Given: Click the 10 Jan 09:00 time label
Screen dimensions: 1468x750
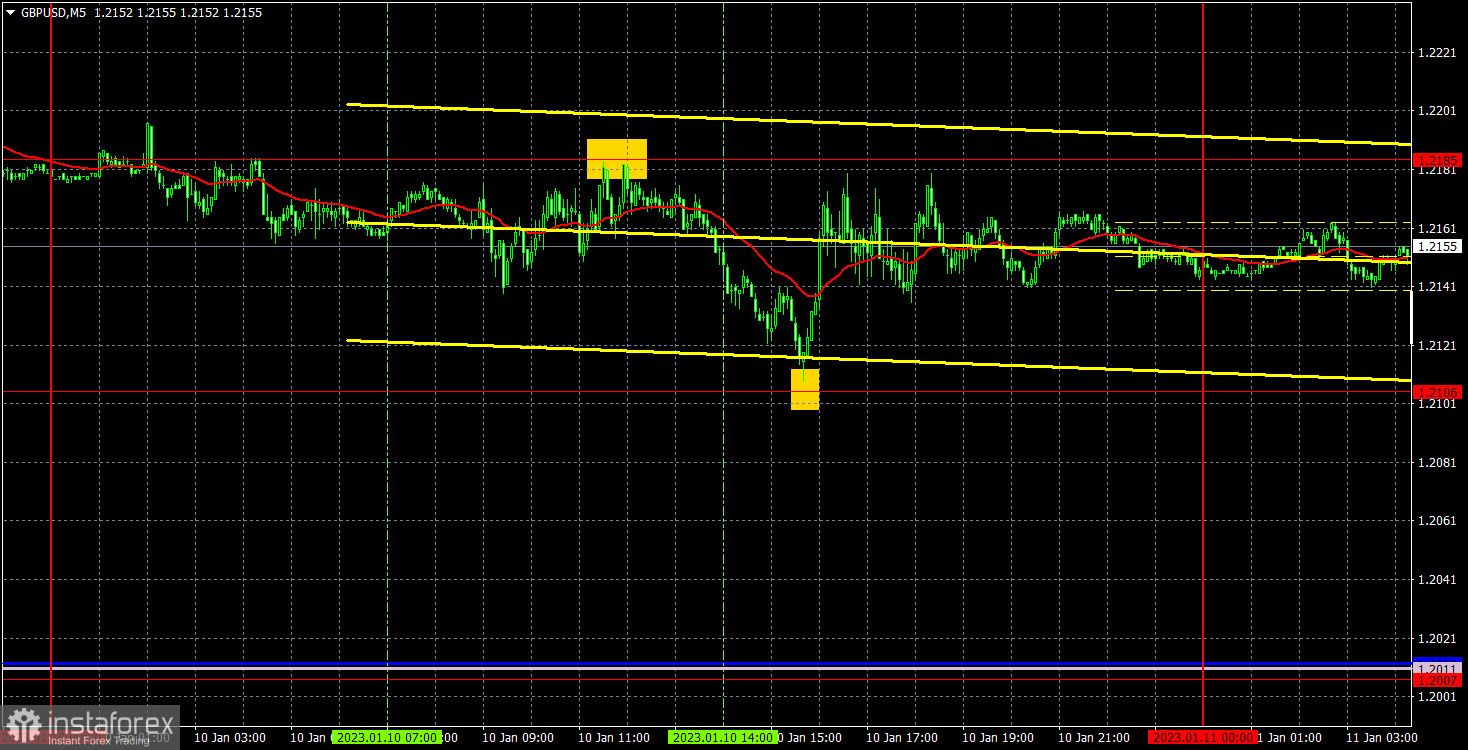Looking at the screenshot, I should click(518, 737).
